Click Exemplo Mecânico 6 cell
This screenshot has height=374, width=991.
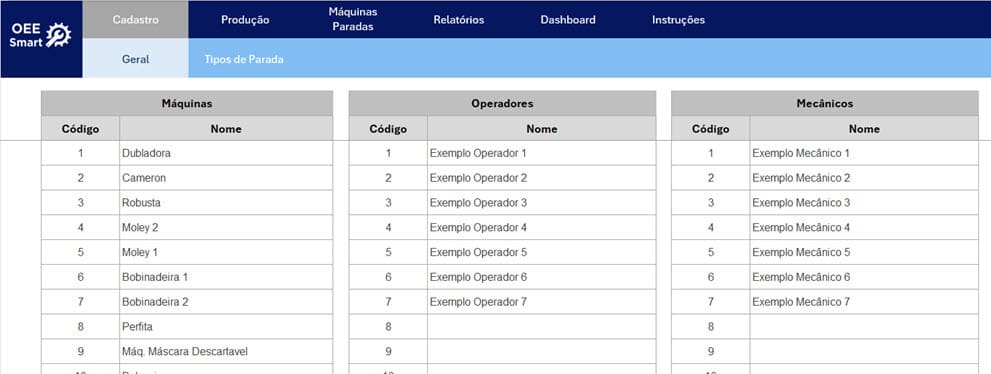tap(864, 277)
